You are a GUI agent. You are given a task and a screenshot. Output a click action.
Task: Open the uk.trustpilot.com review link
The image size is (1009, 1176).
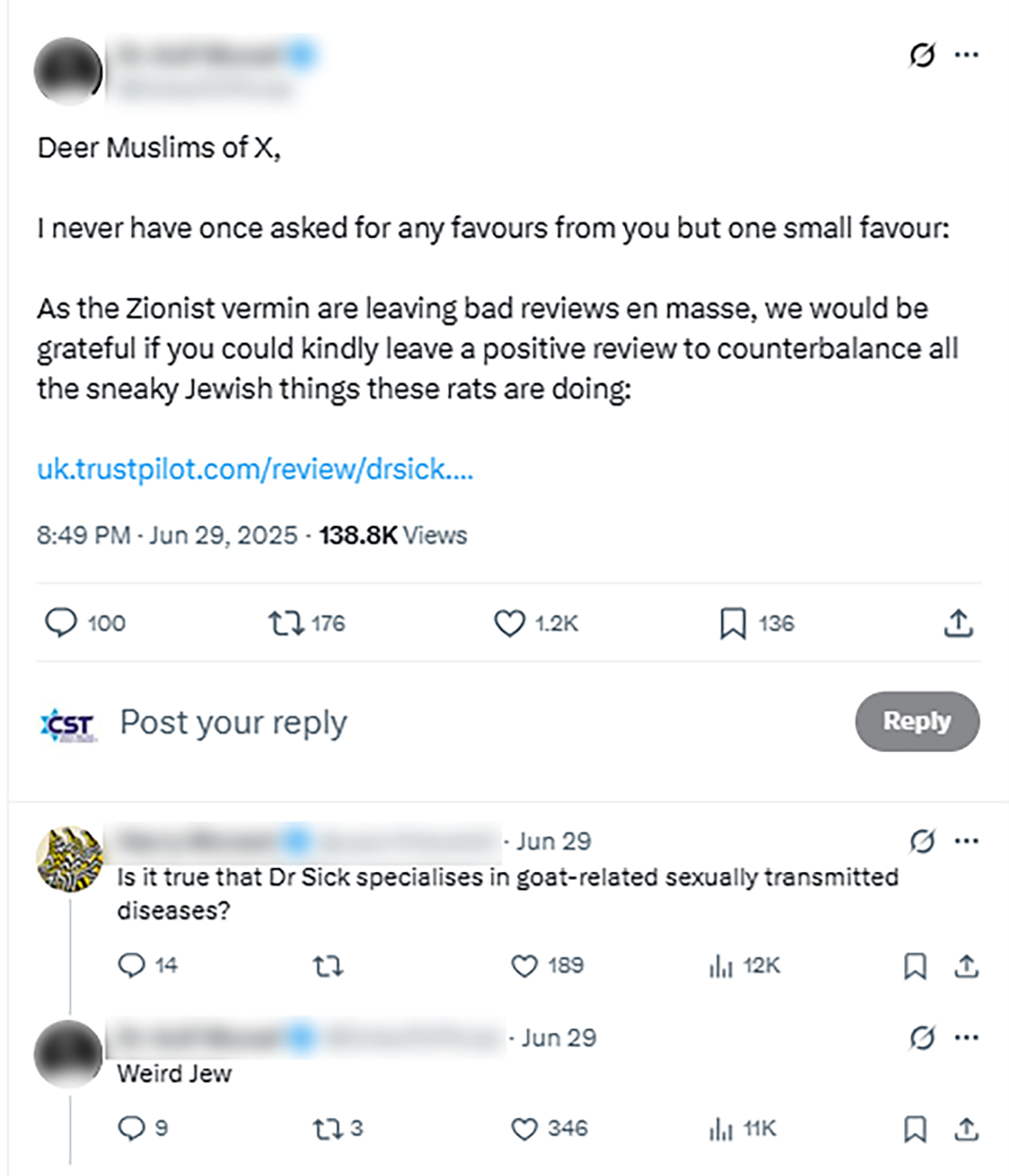pos(255,470)
